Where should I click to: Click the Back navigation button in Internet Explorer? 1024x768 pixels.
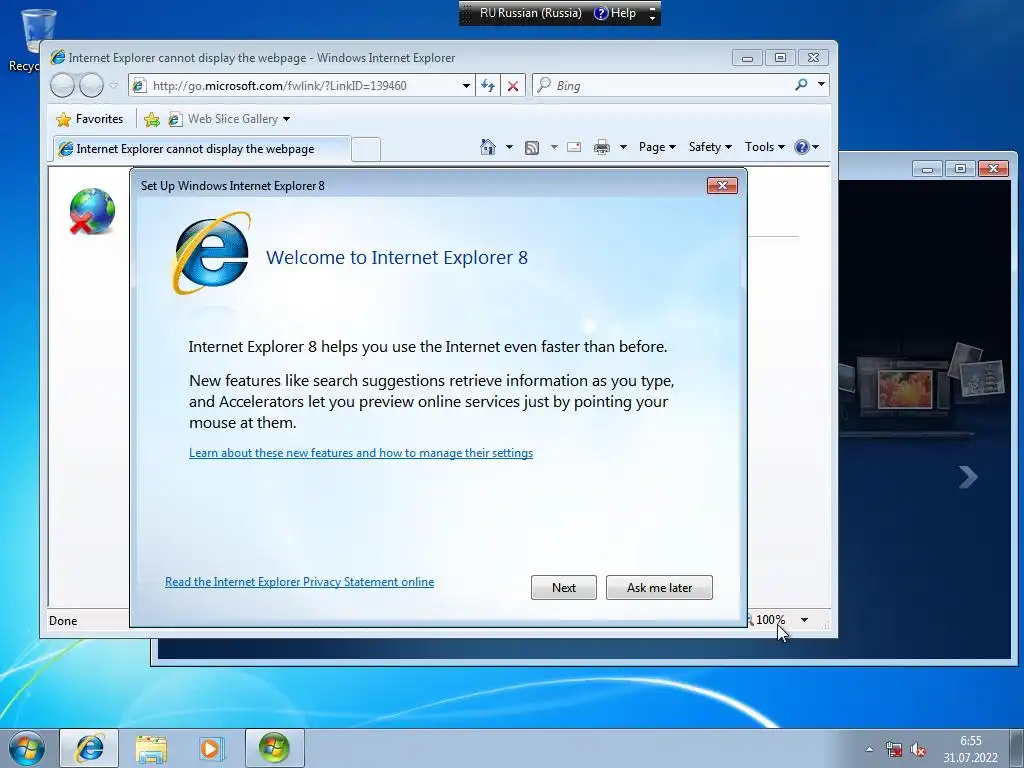point(63,86)
